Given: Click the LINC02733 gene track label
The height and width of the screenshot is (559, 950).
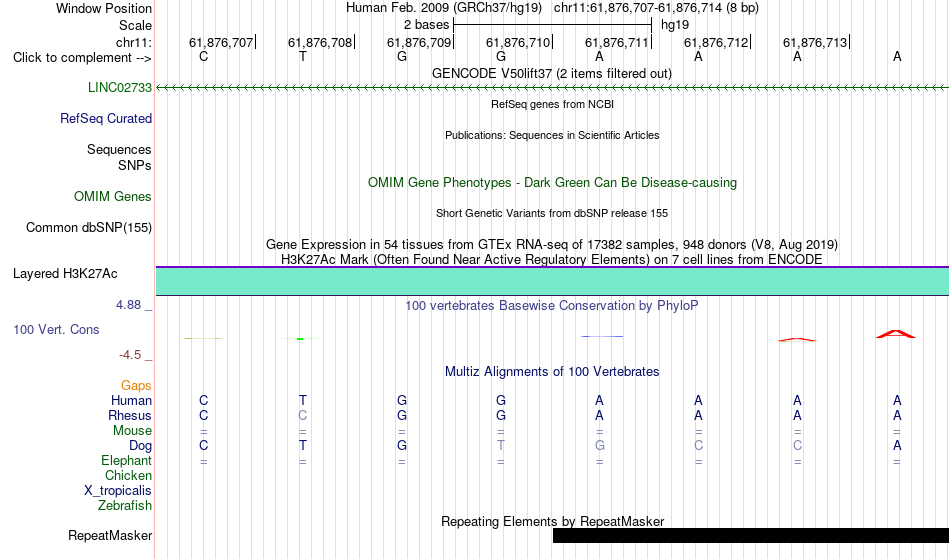Looking at the screenshot, I should (x=119, y=88).
